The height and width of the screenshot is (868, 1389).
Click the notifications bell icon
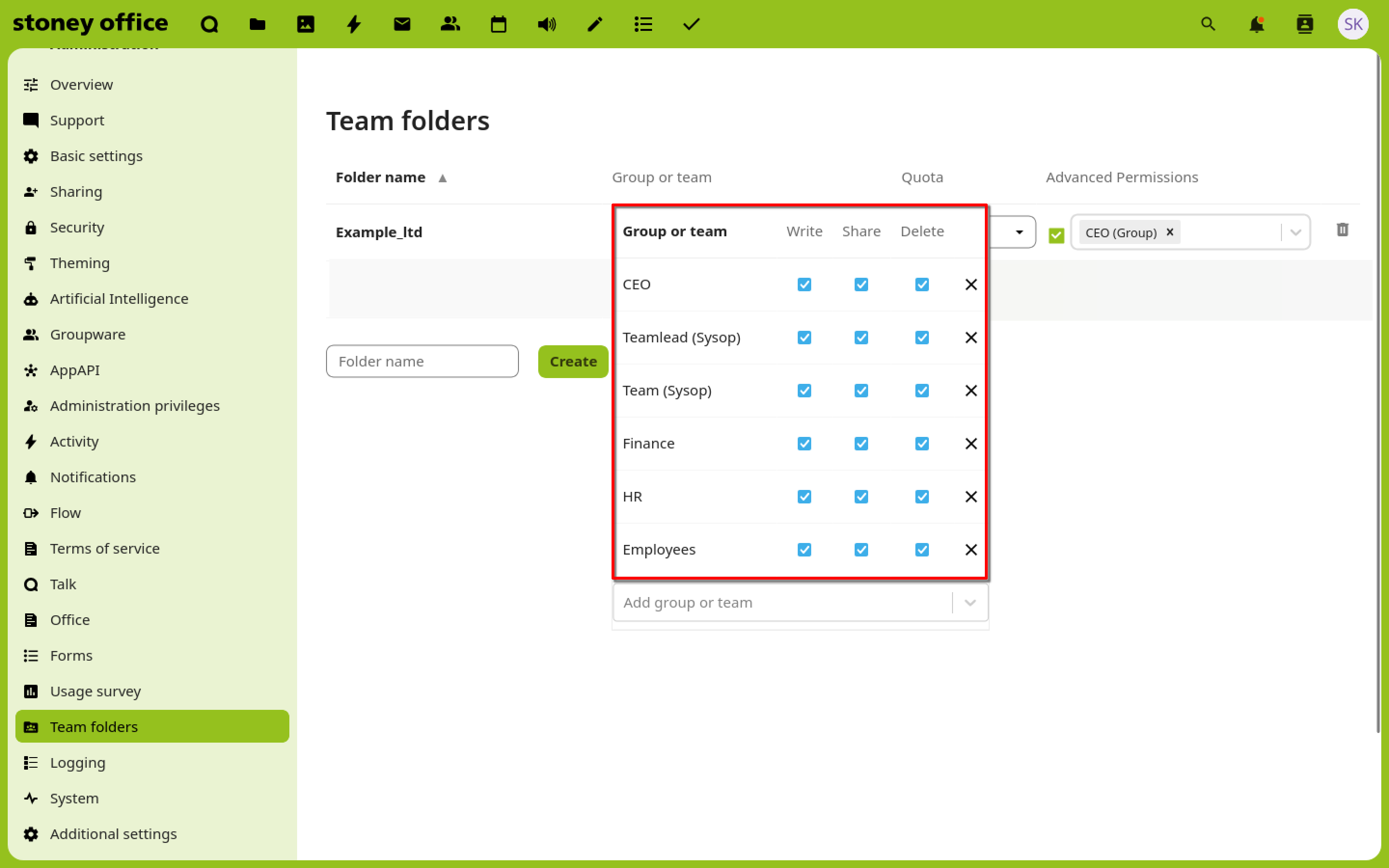click(x=1256, y=24)
